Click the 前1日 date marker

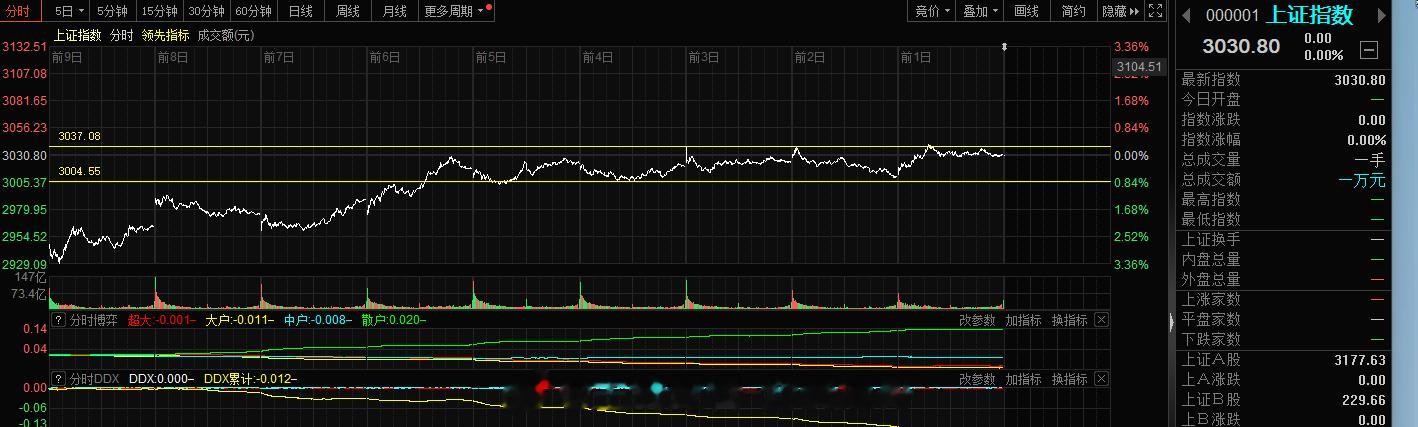pyautogui.click(x=915, y=58)
